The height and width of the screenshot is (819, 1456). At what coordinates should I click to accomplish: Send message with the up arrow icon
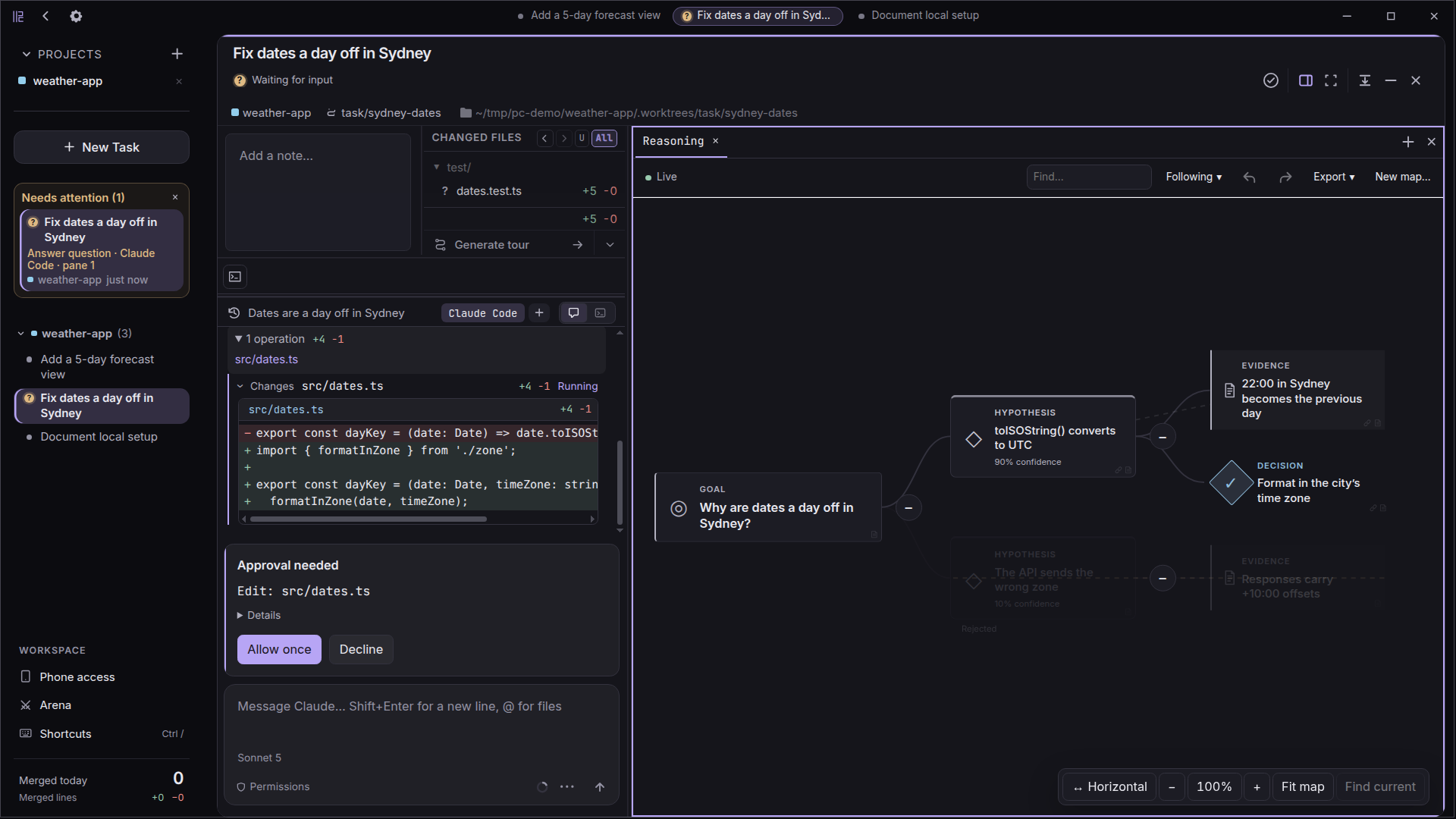tap(600, 787)
